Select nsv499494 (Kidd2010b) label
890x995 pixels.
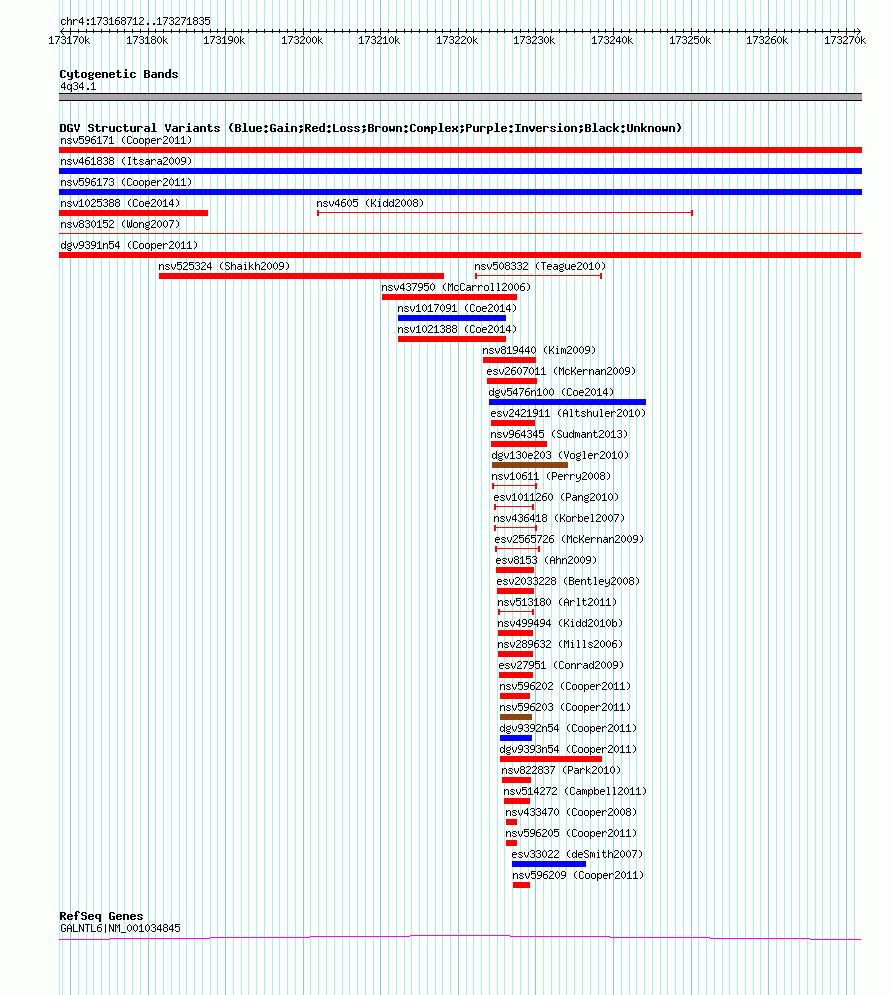tap(560, 622)
